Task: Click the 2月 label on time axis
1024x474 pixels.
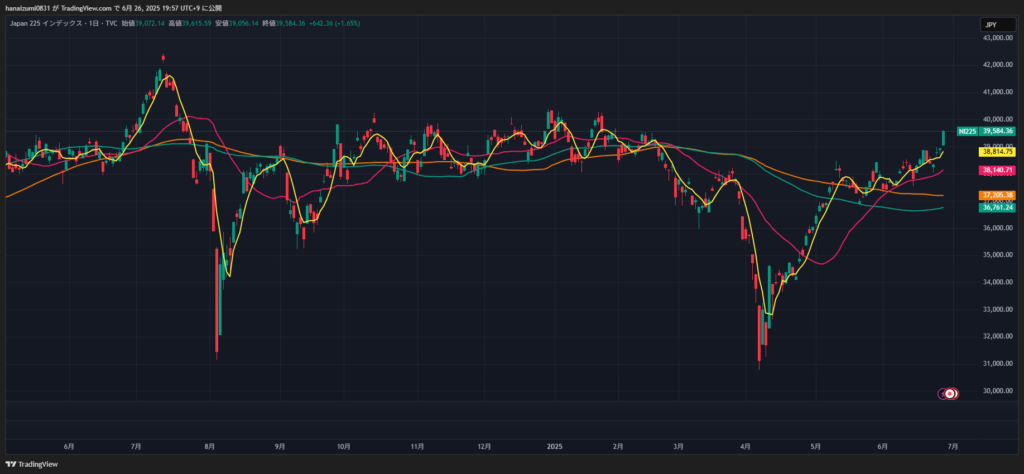Action: point(618,447)
